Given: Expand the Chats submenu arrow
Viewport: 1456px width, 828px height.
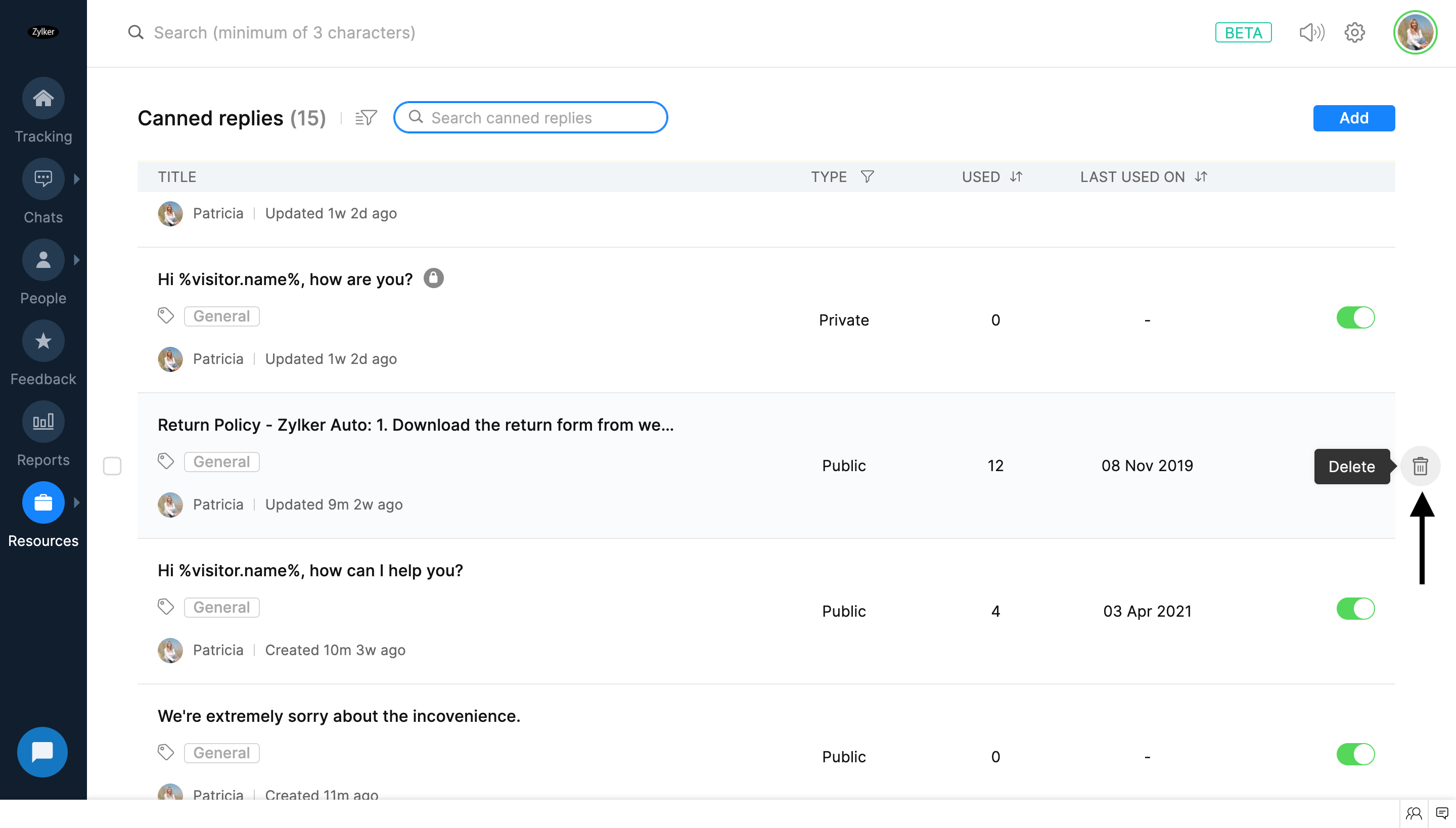Looking at the screenshot, I should coord(77,179).
